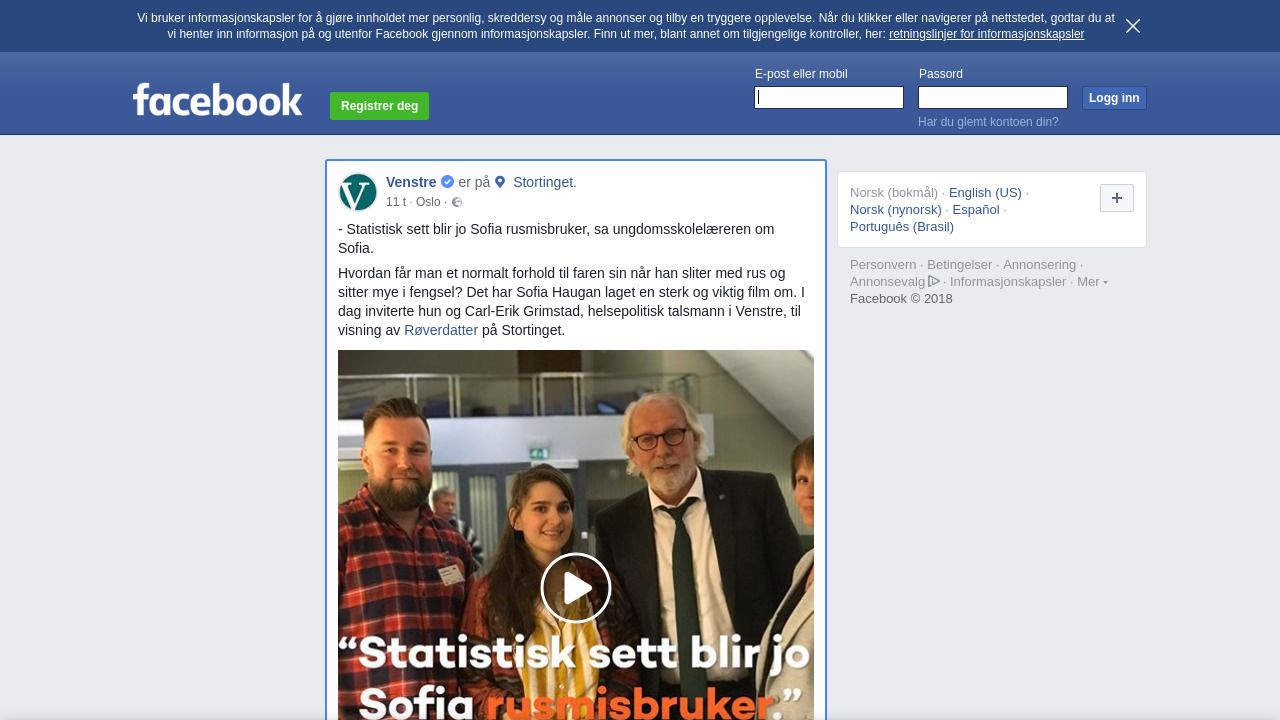The width and height of the screenshot is (1280, 720).
Task: Open retningslinjer for informasjonskapsler link
Action: click(x=986, y=34)
